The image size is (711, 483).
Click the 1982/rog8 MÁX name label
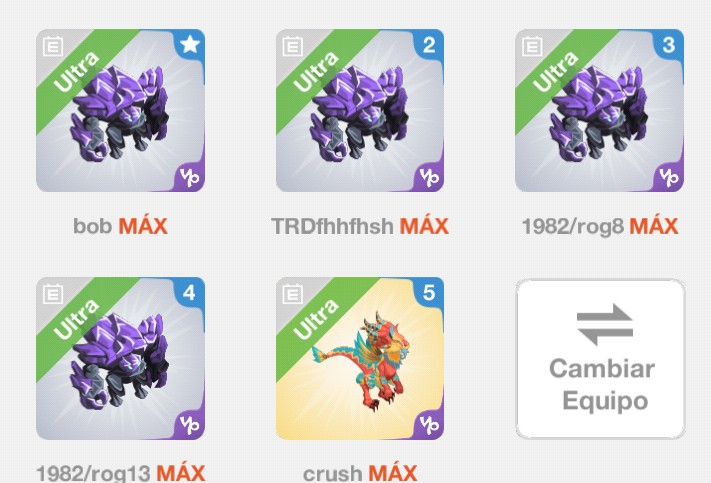point(600,226)
